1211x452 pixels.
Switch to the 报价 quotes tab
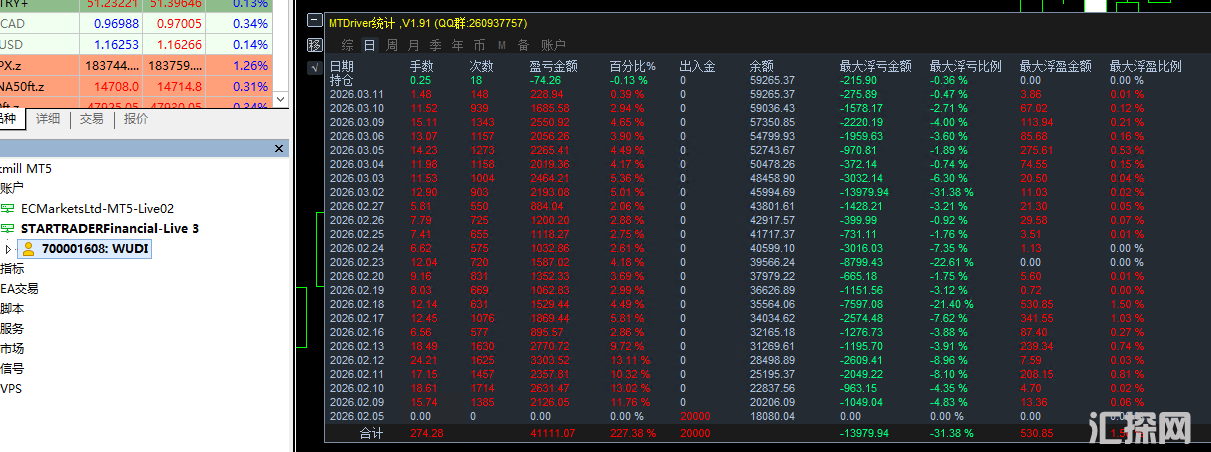point(136,118)
